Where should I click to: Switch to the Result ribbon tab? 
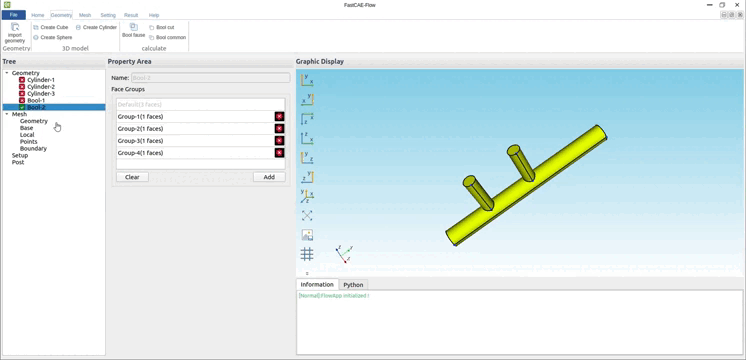coord(131,15)
